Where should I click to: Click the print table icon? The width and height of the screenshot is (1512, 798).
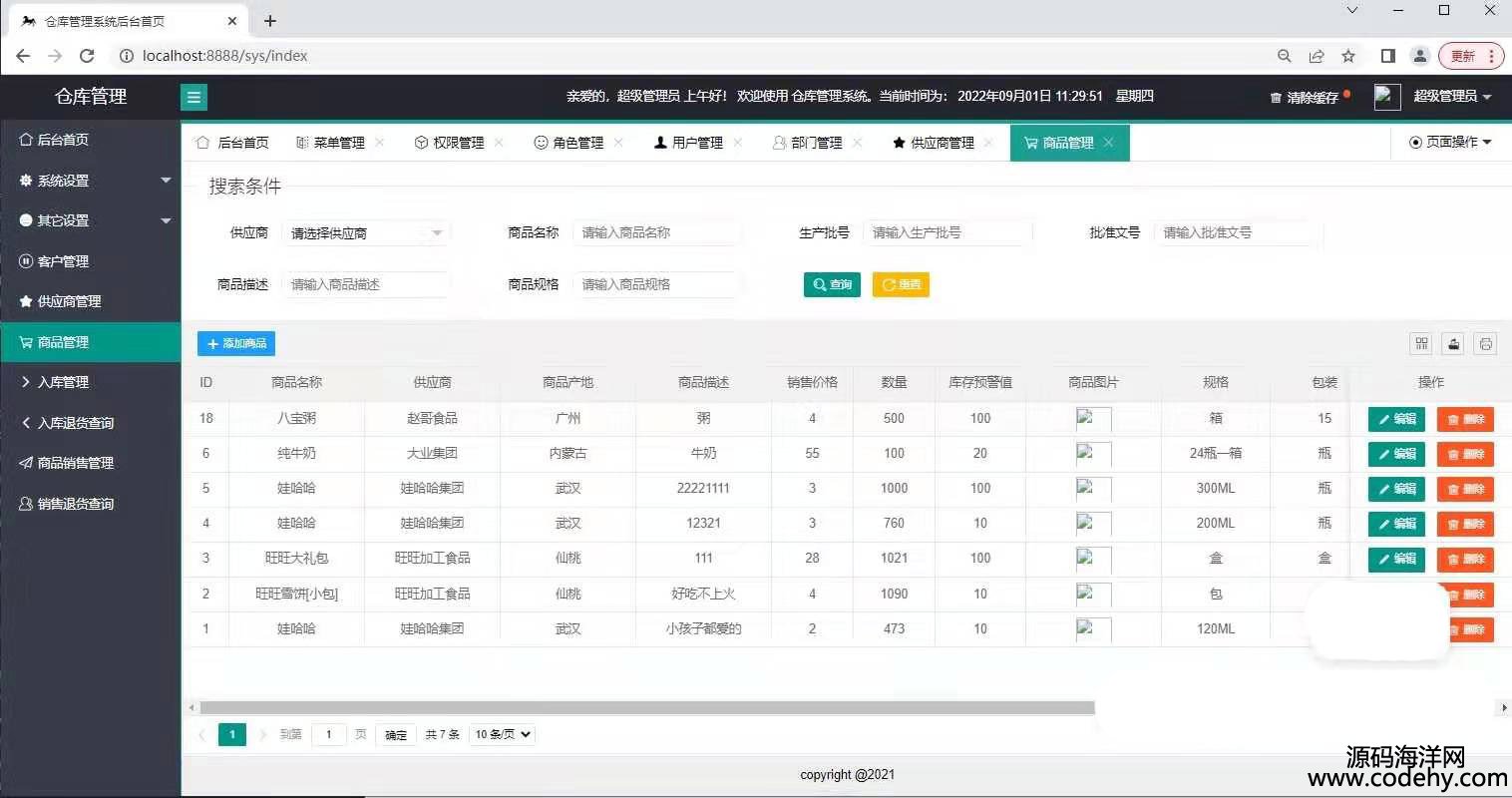click(x=1485, y=343)
